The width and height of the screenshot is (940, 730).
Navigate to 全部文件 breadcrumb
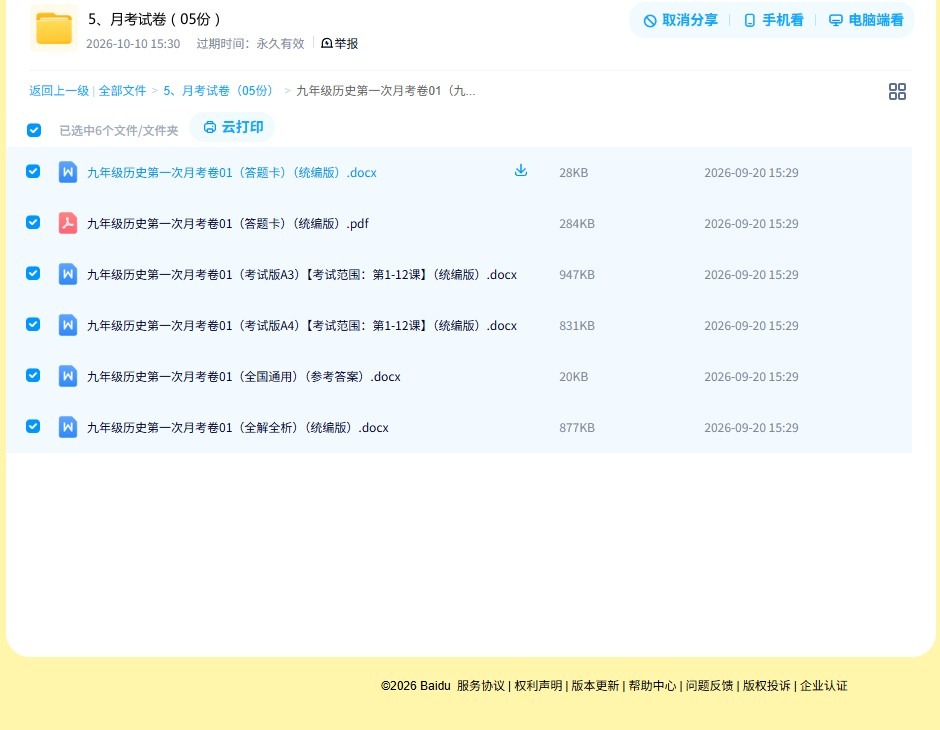[122, 91]
